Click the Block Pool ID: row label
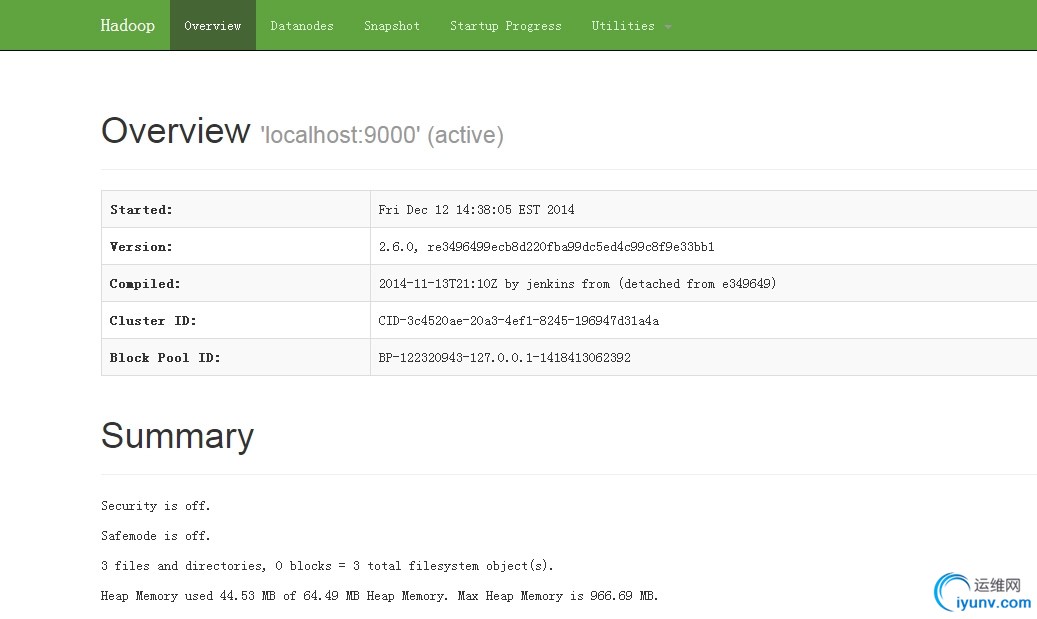The height and width of the screenshot is (619, 1037). click(x=165, y=358)
